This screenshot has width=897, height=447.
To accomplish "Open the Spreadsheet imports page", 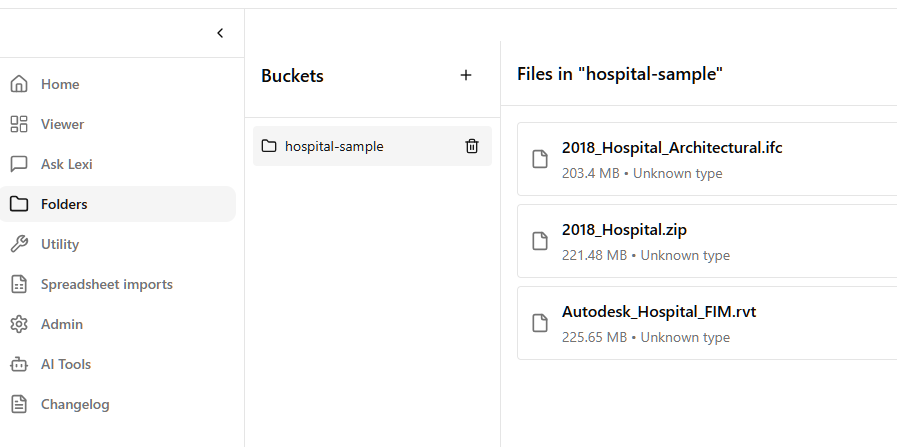I will tap(106, 284).
